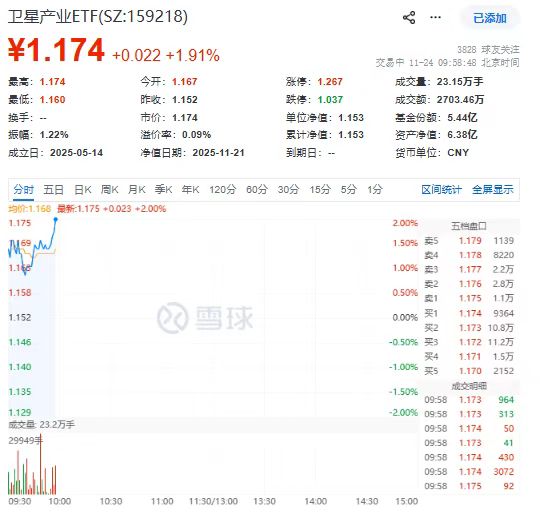Viewport: 540px width, 514px height.
Task: Click the current price ¥1.174
Action: (x=56, y=50)
